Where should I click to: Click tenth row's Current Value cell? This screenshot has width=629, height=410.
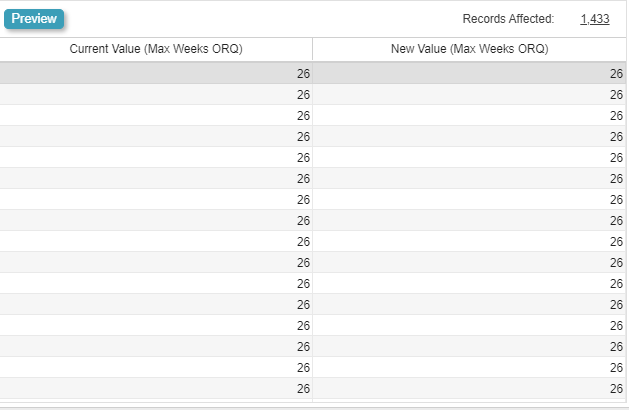[156, 262]
